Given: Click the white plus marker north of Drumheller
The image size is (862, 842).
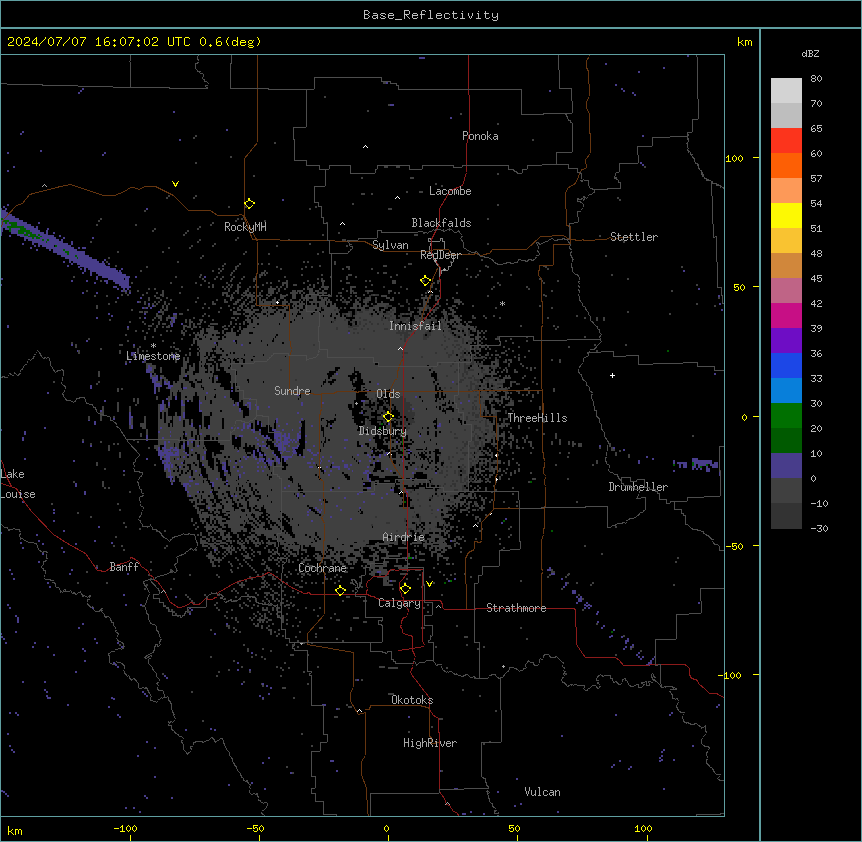Looking at the screenshot, I should [x=612, y=375].
